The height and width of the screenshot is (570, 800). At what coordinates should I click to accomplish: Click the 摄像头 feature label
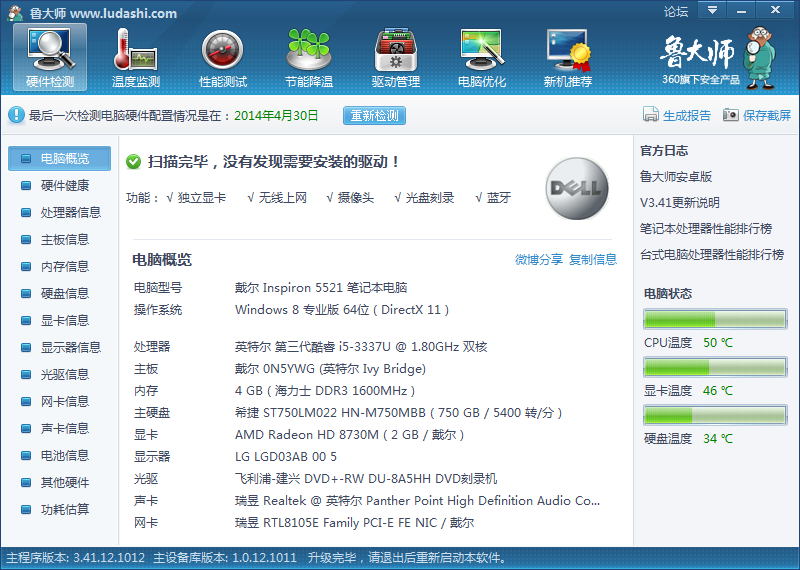(x=356, y=197)
